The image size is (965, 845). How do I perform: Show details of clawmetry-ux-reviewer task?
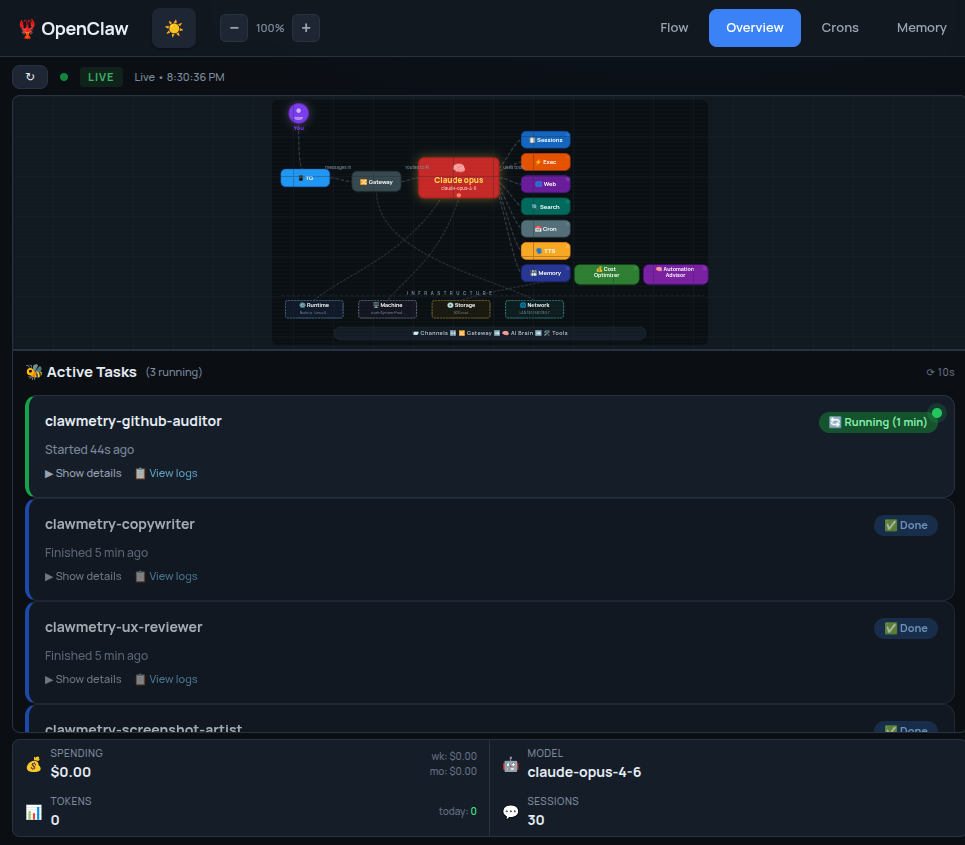83,679
